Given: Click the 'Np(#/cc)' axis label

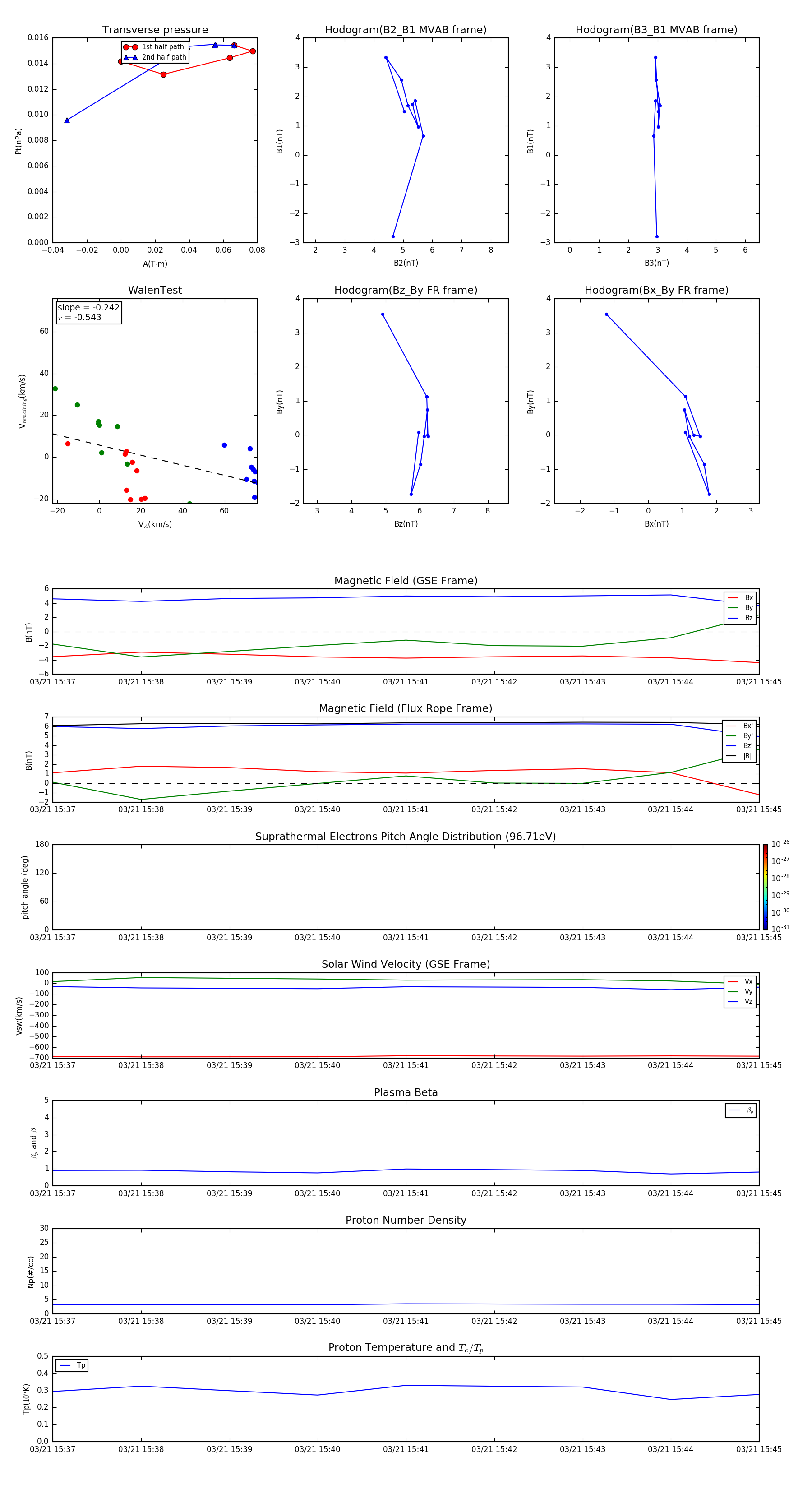Looking at the screenshot, I should coord(31,1271).
